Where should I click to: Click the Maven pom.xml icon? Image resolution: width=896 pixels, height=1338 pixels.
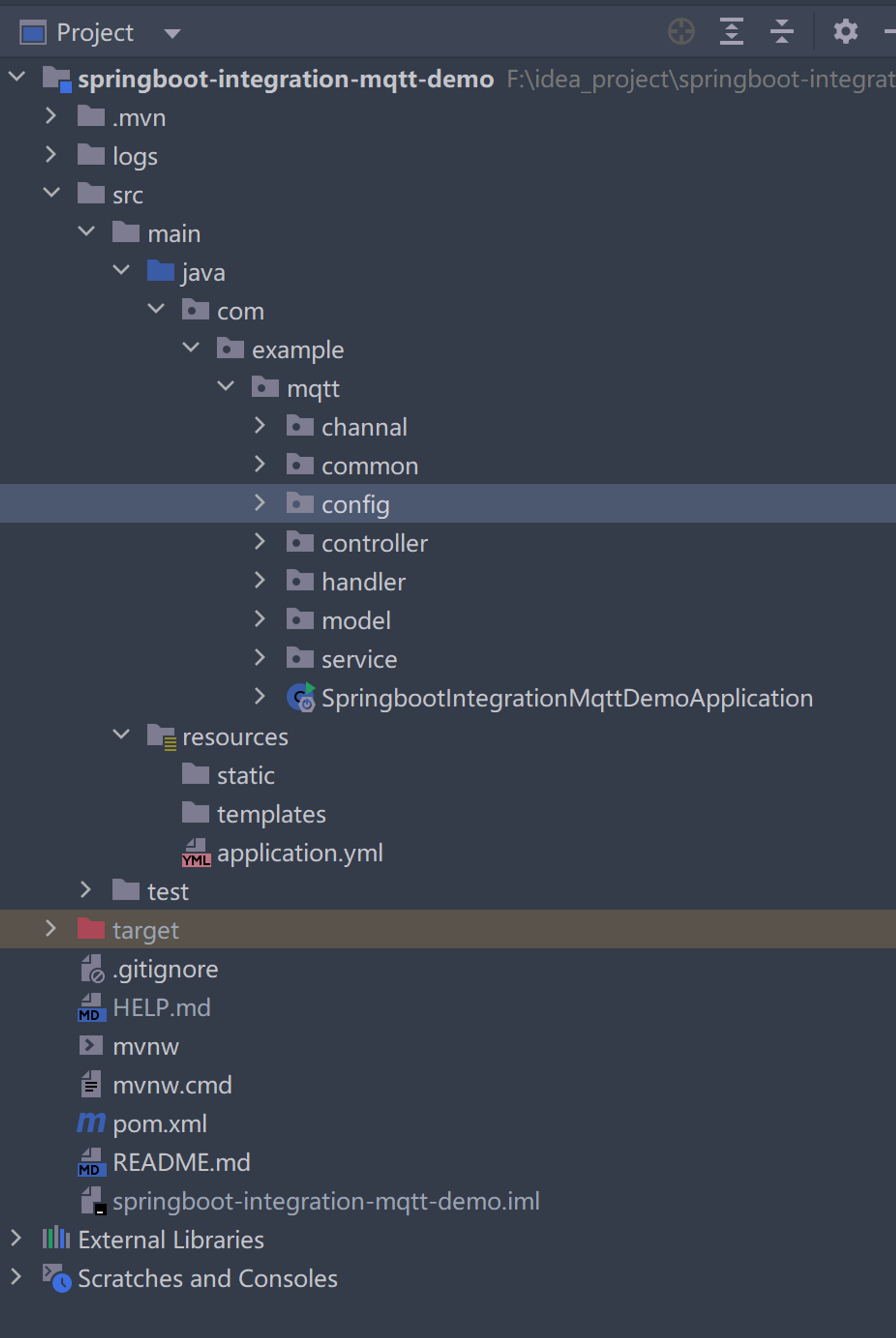point(91,1123)
